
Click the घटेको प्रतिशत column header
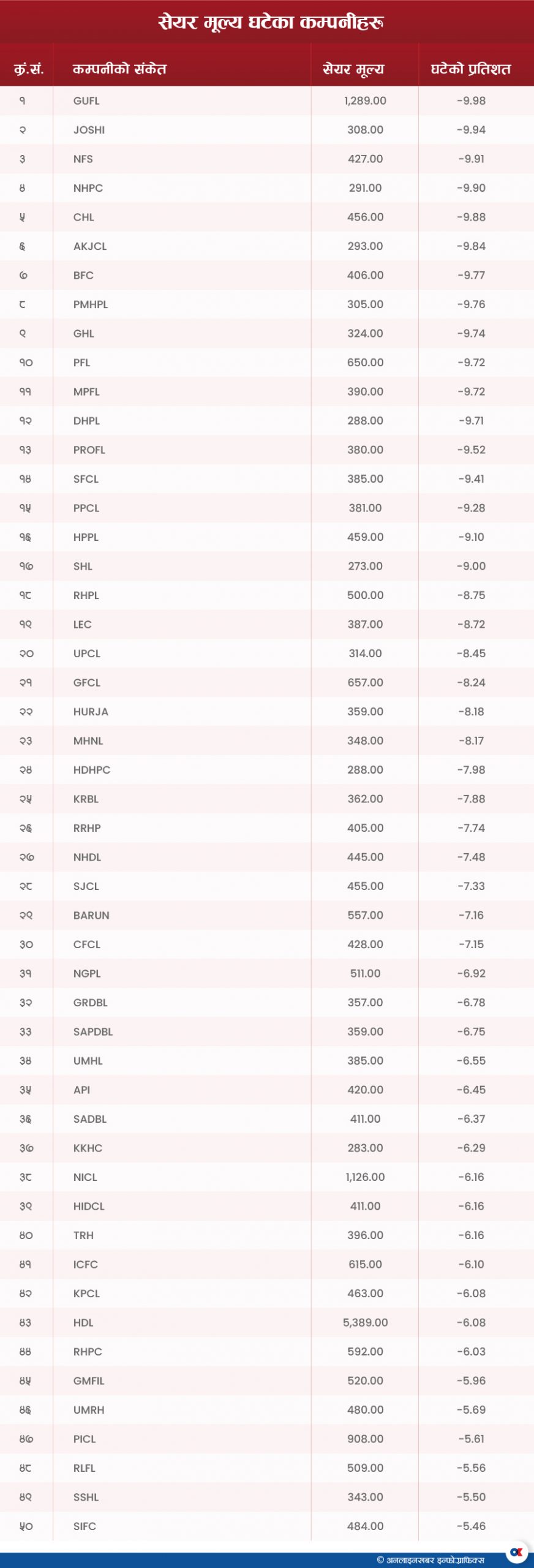(x=470, y=69)
